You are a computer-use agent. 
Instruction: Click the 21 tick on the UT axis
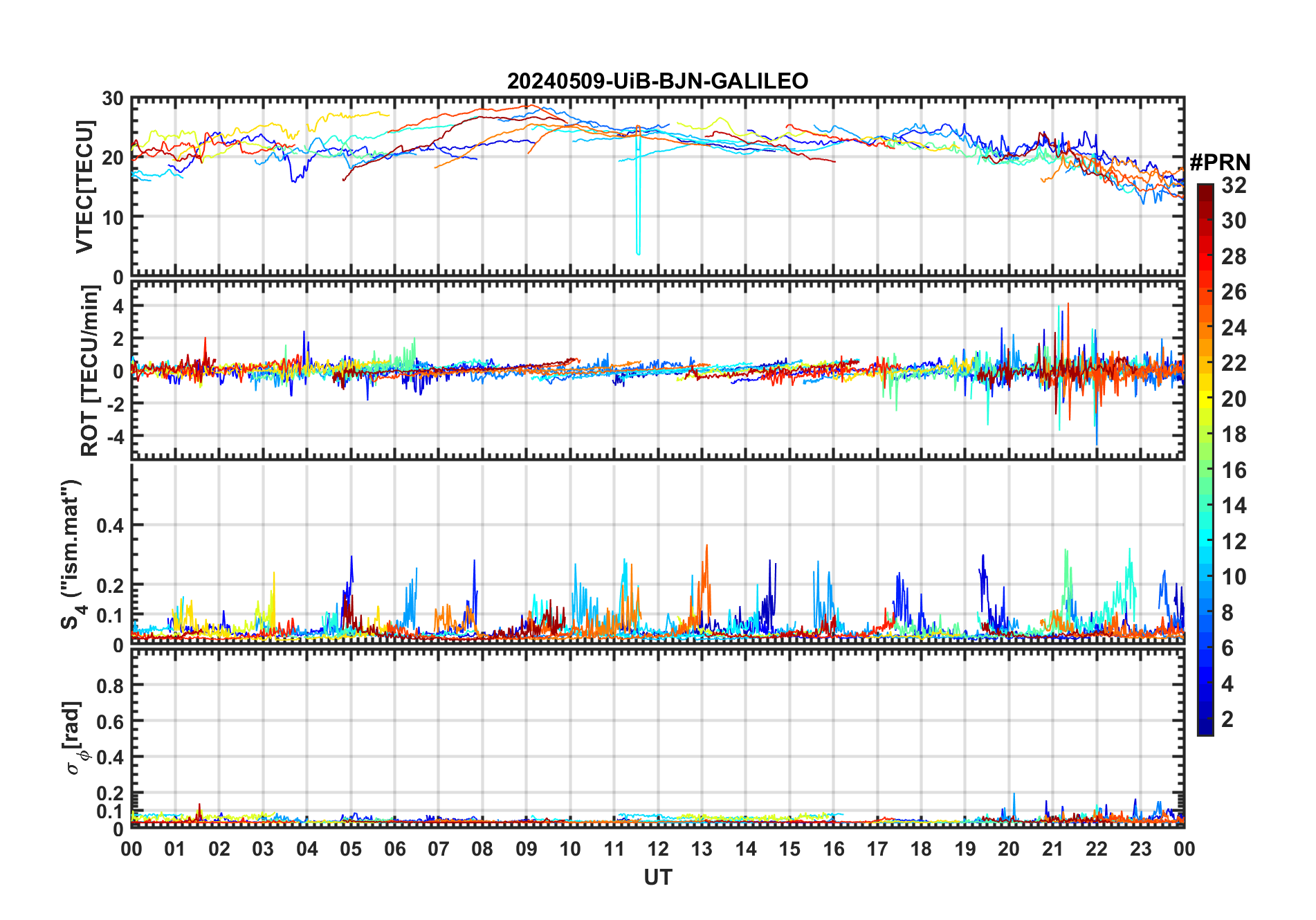coord(1052,849)
